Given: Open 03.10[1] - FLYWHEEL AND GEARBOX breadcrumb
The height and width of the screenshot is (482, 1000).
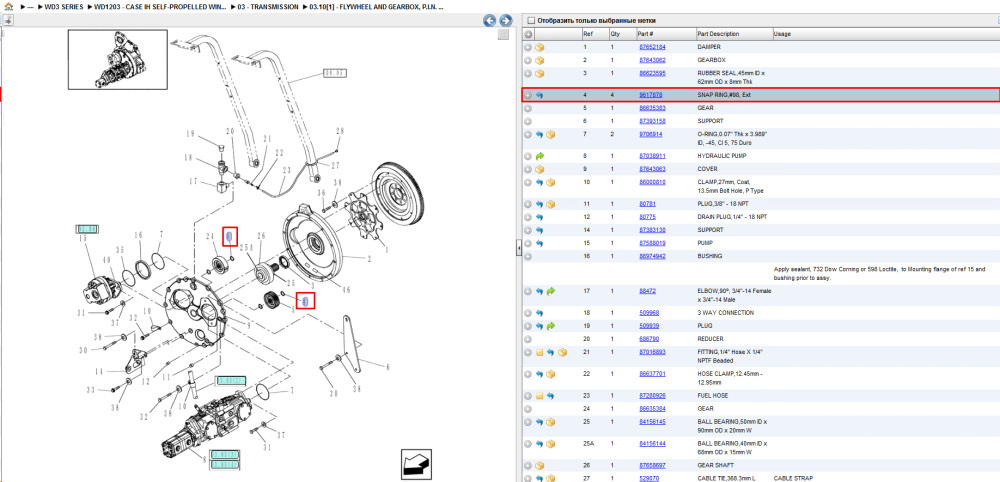Looking at the screenshot, I should pyautogui.click(x=376, y=6).
